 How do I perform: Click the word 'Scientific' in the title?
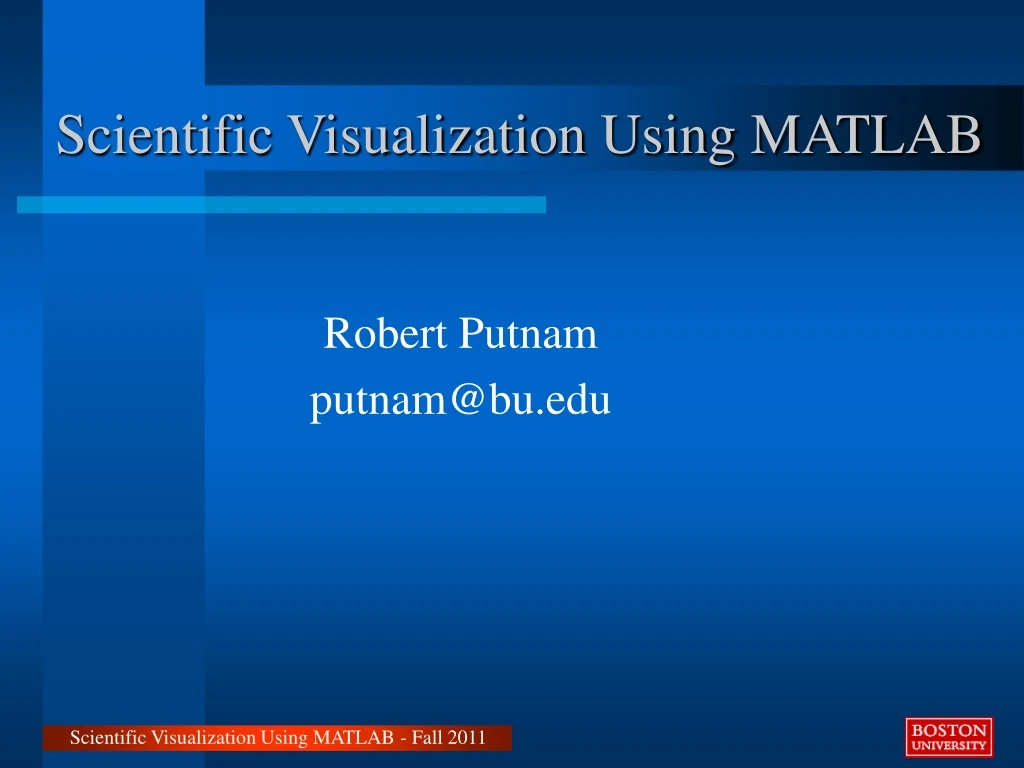click(164, 135)
